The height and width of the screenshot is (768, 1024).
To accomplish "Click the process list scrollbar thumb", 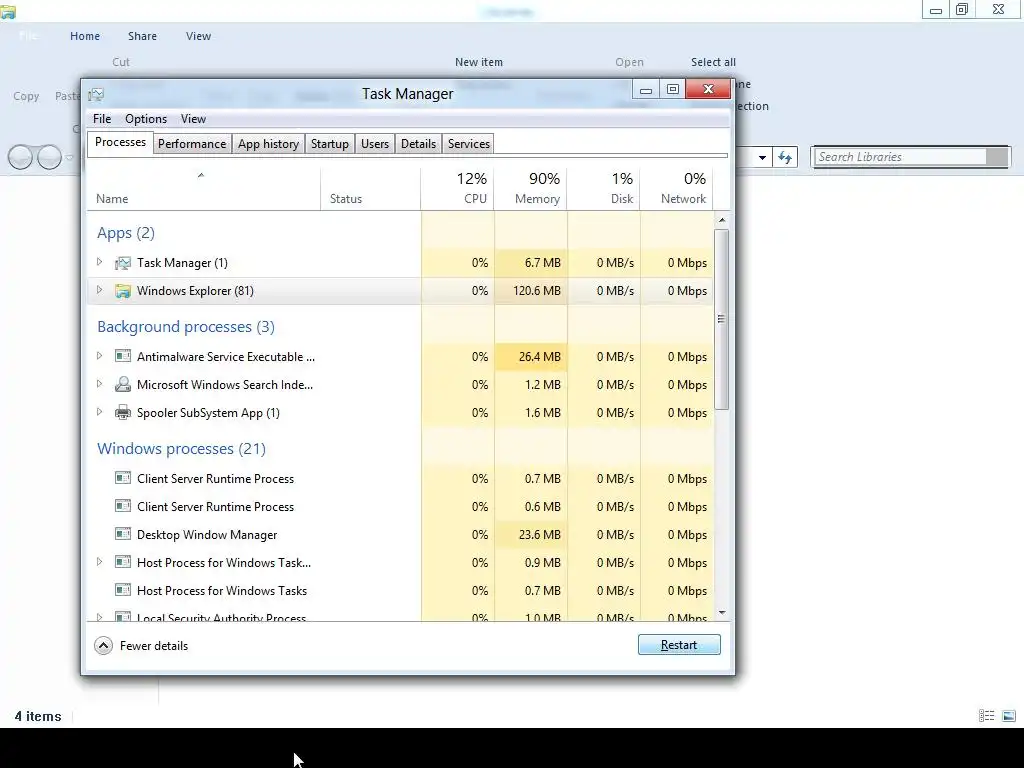I will pyautogui.click(x=722, y=319).
